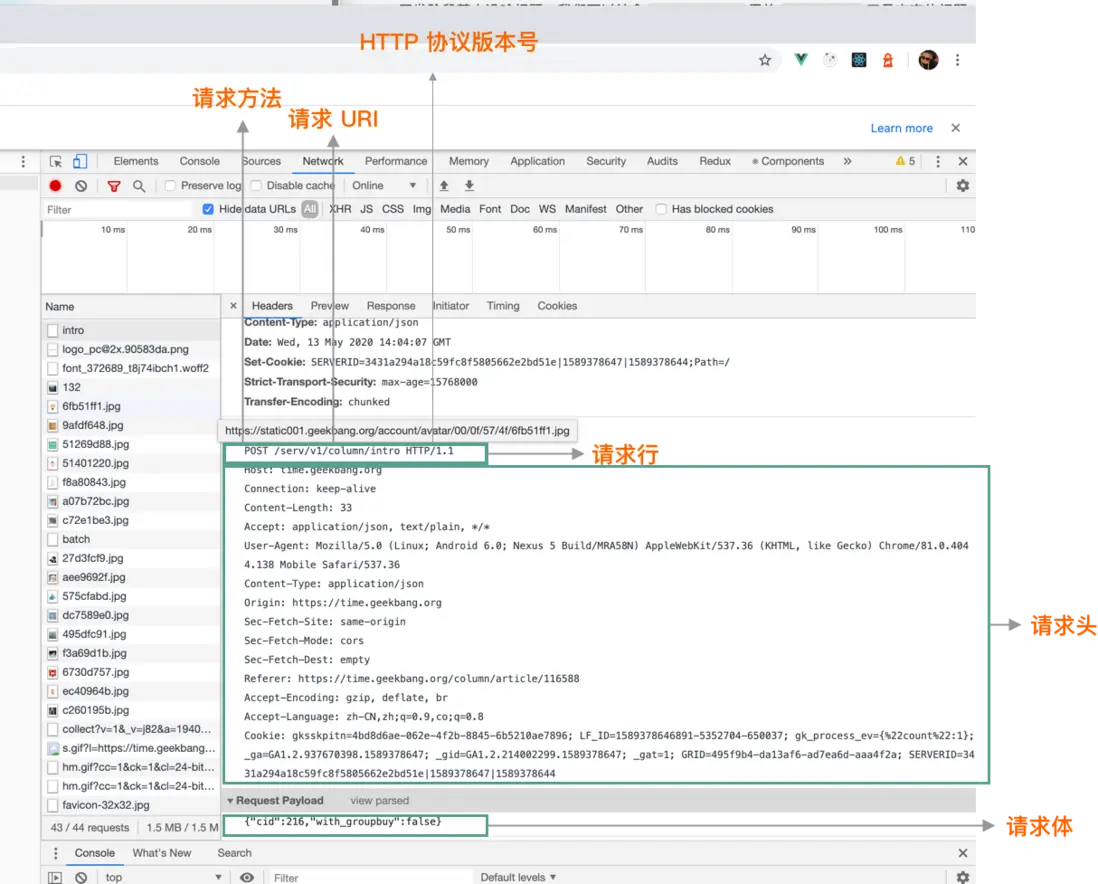Open Console settings gear
The height and width of the screenshot is (884, 1098).
coord(963,877)
